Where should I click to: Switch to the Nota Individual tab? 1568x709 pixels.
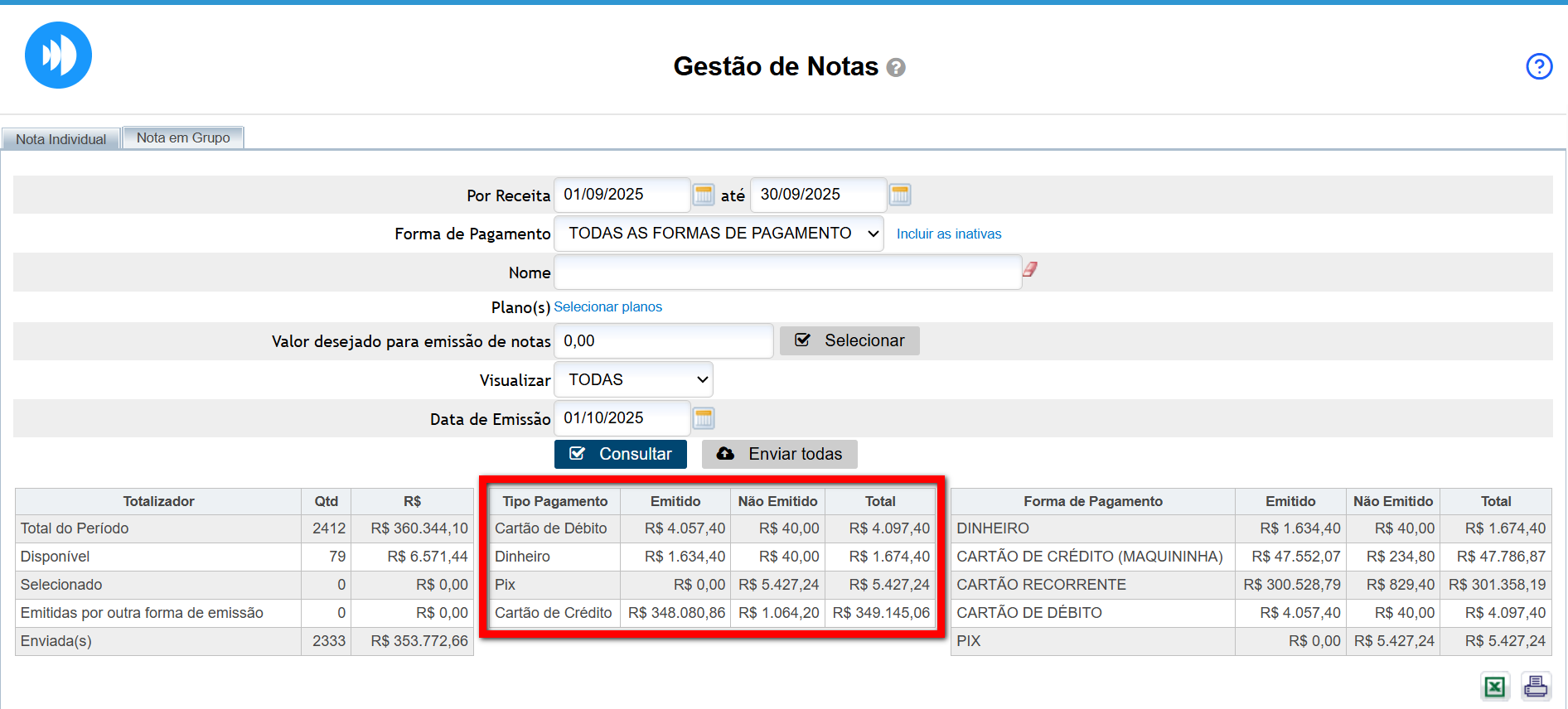tap(61, 139)
